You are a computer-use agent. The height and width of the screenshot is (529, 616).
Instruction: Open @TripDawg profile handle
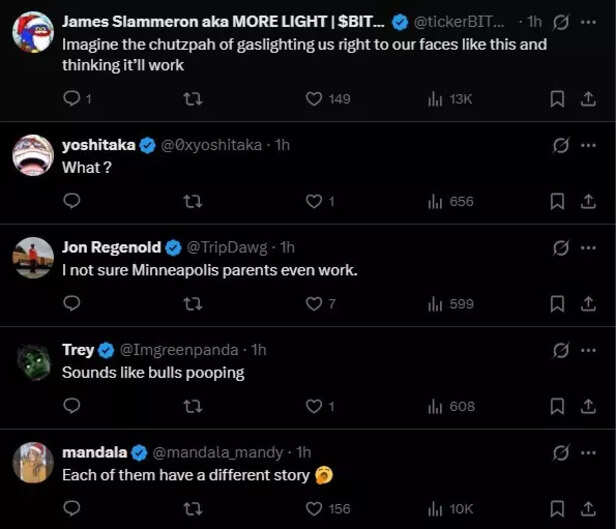click(229, 247)
